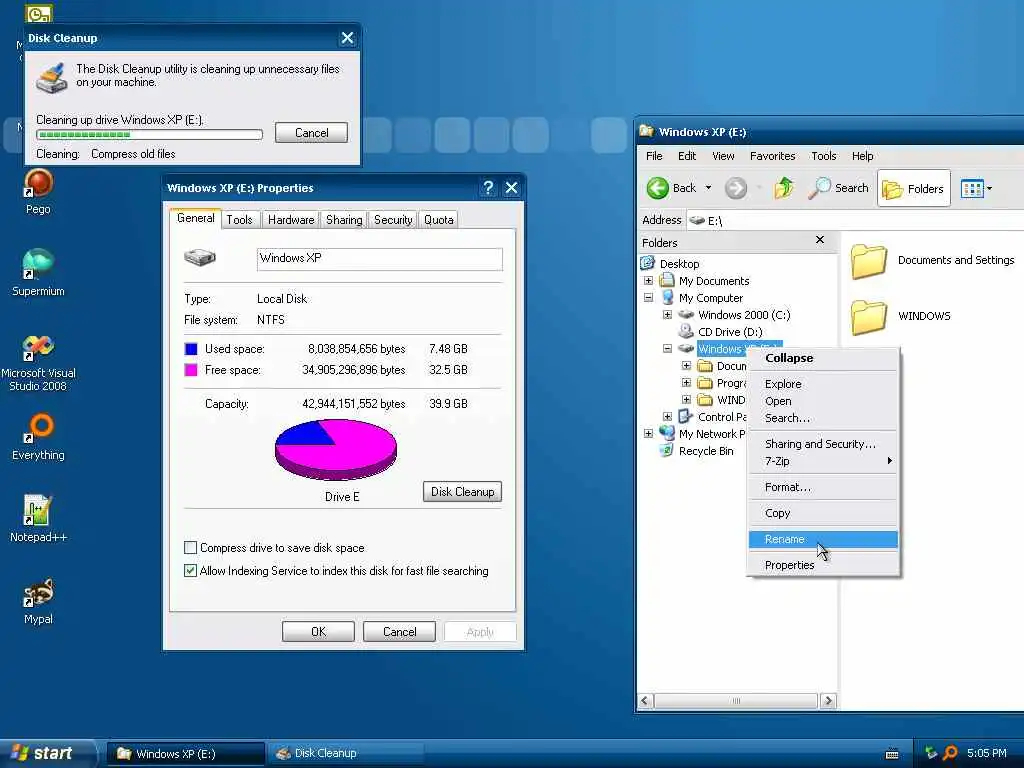Close the Folders pane
Viewport: 1024px width, 768px height.
[x=820, y=240]
